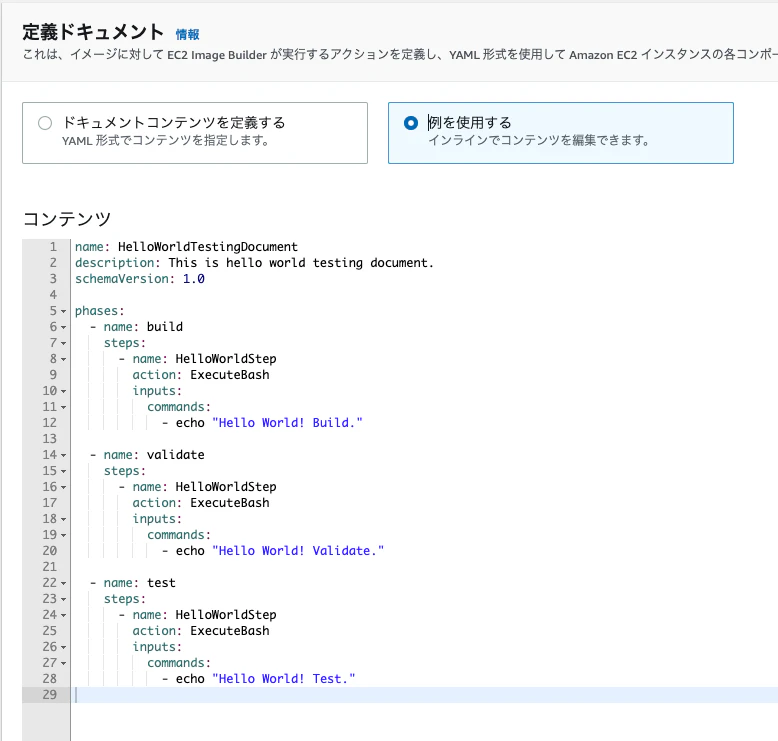Click line number 1 in gutter
Viewport: 778px width, 741px height.
pyautogui.click(x=53, y=247)
